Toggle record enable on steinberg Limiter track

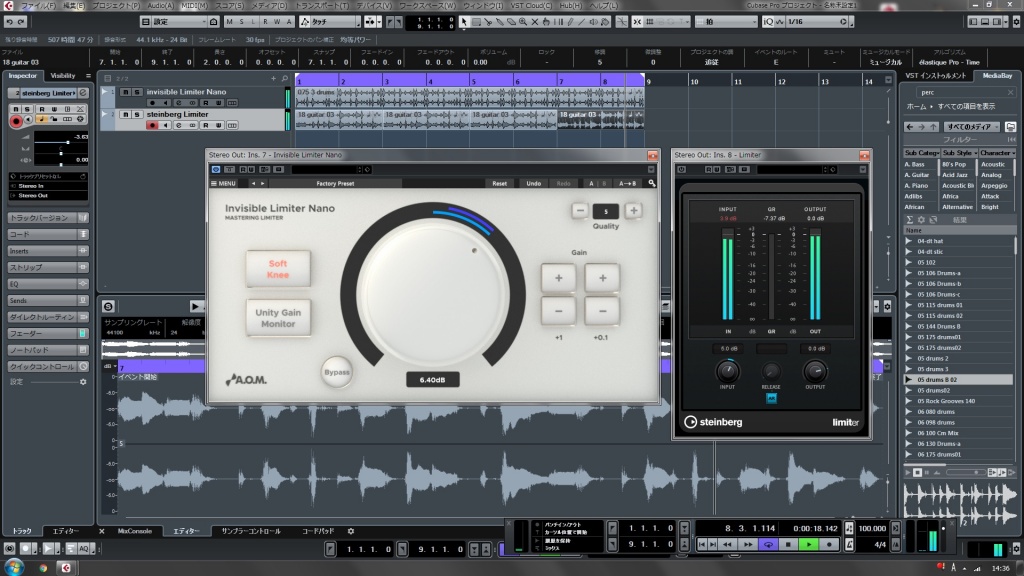click(153, 125)
